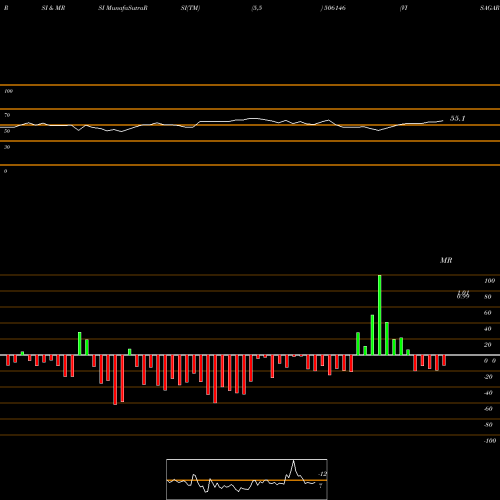Open the mini overview chart thumbnail
The width and height of the screenshot is (500, 500).
(x=247, y=479)
